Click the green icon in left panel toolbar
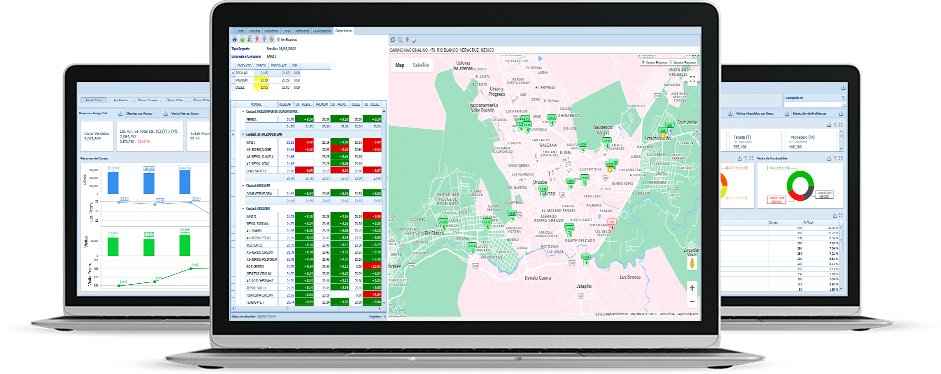Screen dimensions: 941x374 (x=242, y=39)
